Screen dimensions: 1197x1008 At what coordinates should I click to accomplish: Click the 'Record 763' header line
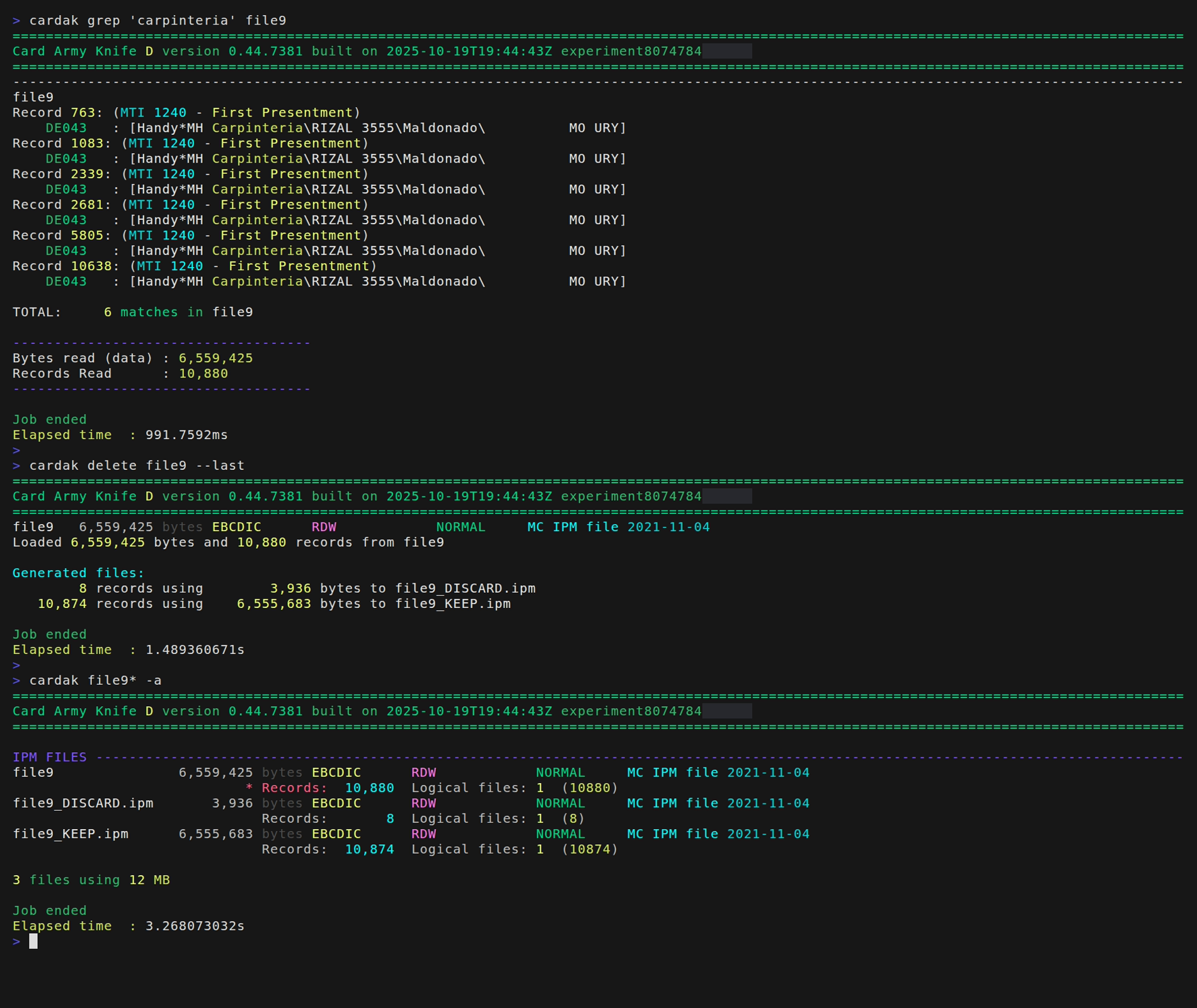186,113
